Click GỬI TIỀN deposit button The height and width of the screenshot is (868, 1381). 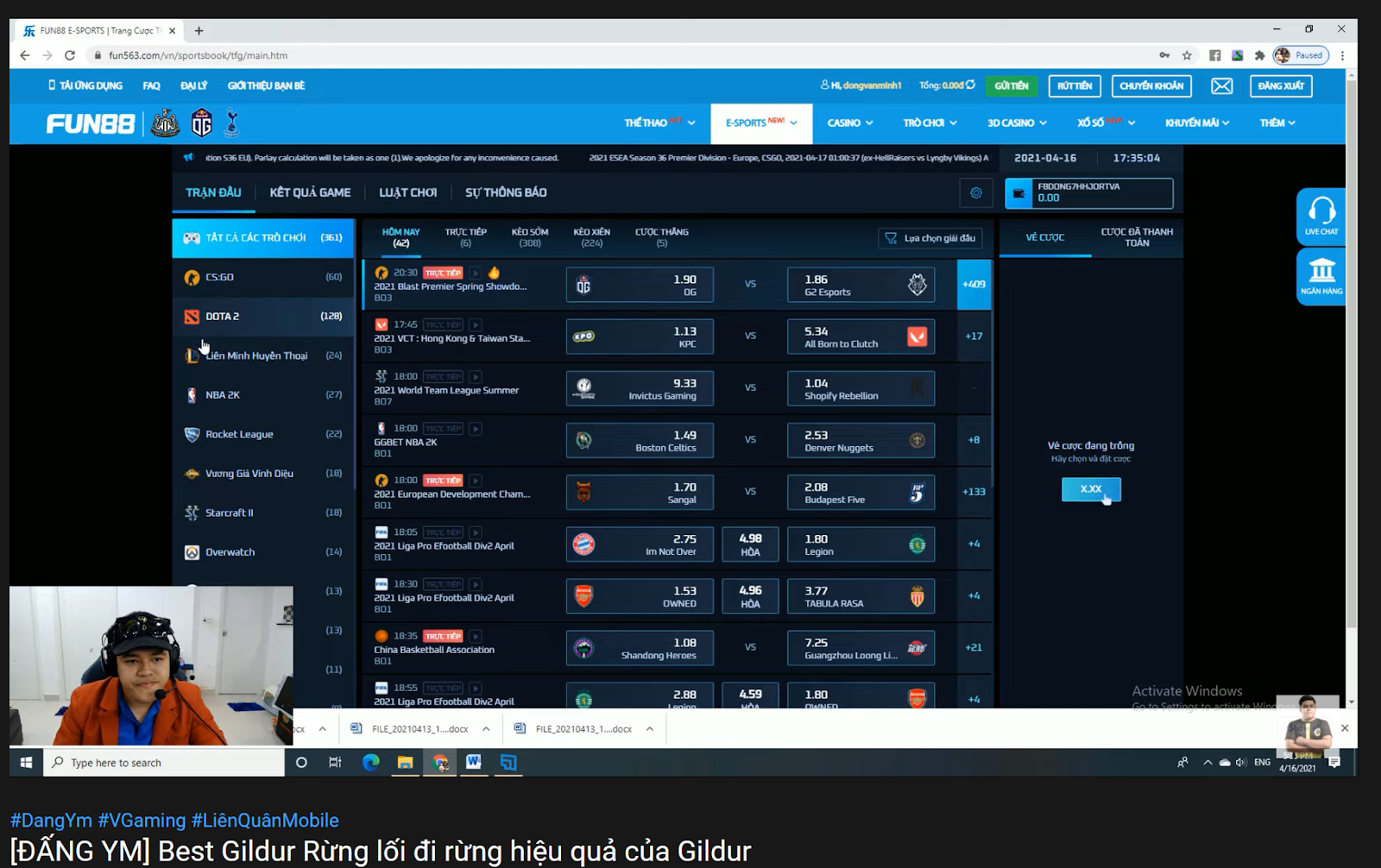[1011, 86]
